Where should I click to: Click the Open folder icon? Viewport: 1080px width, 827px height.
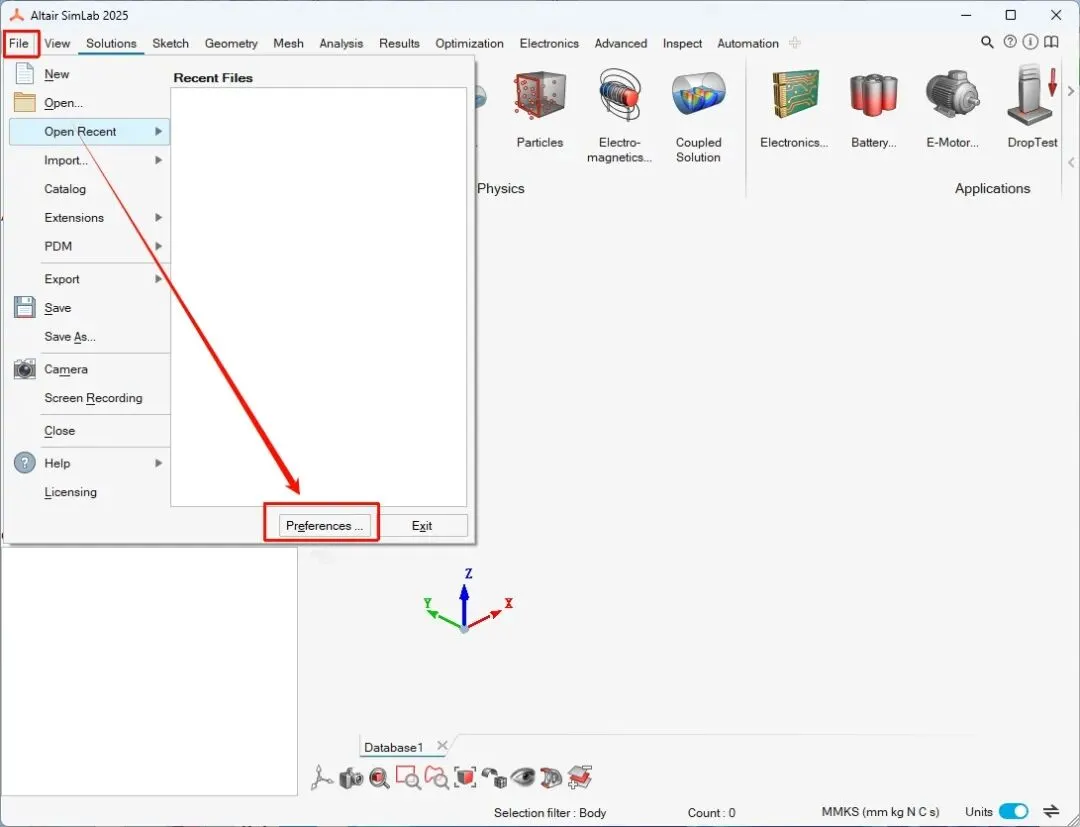(24, 102)
